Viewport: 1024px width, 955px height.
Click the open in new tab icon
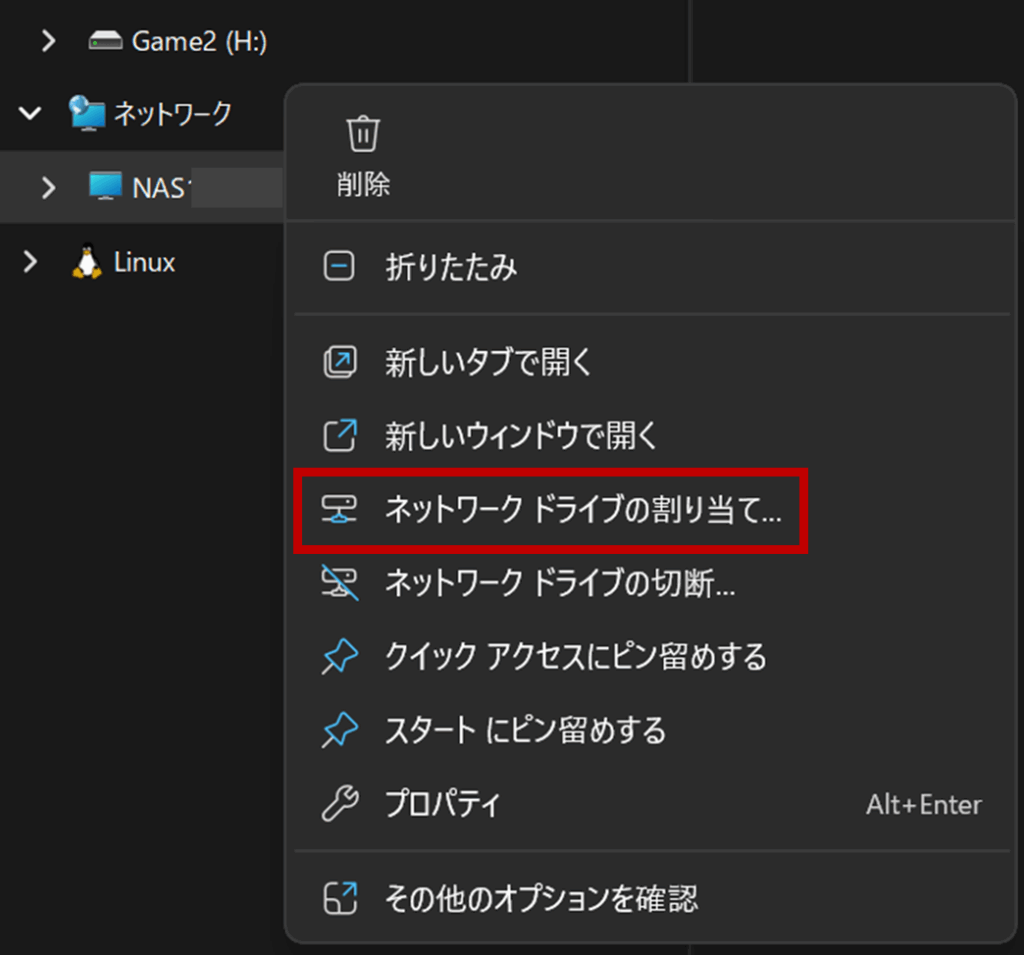(340, 362)
